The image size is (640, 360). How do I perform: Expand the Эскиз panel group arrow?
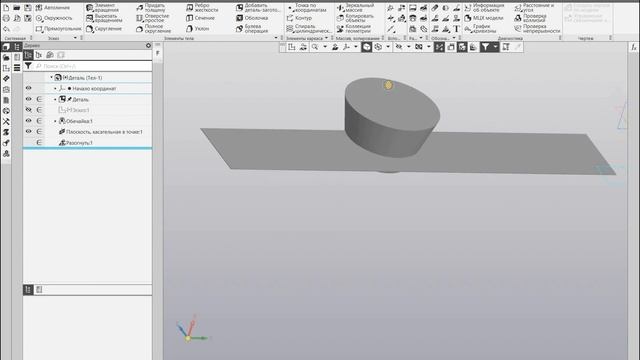click(x=75, y=38)
